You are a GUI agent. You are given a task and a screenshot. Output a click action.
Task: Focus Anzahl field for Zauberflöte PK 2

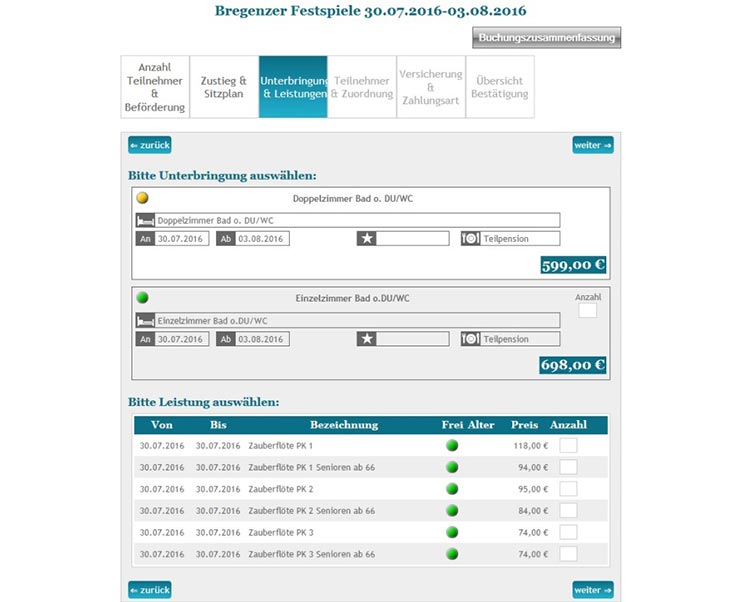(568, 489)
